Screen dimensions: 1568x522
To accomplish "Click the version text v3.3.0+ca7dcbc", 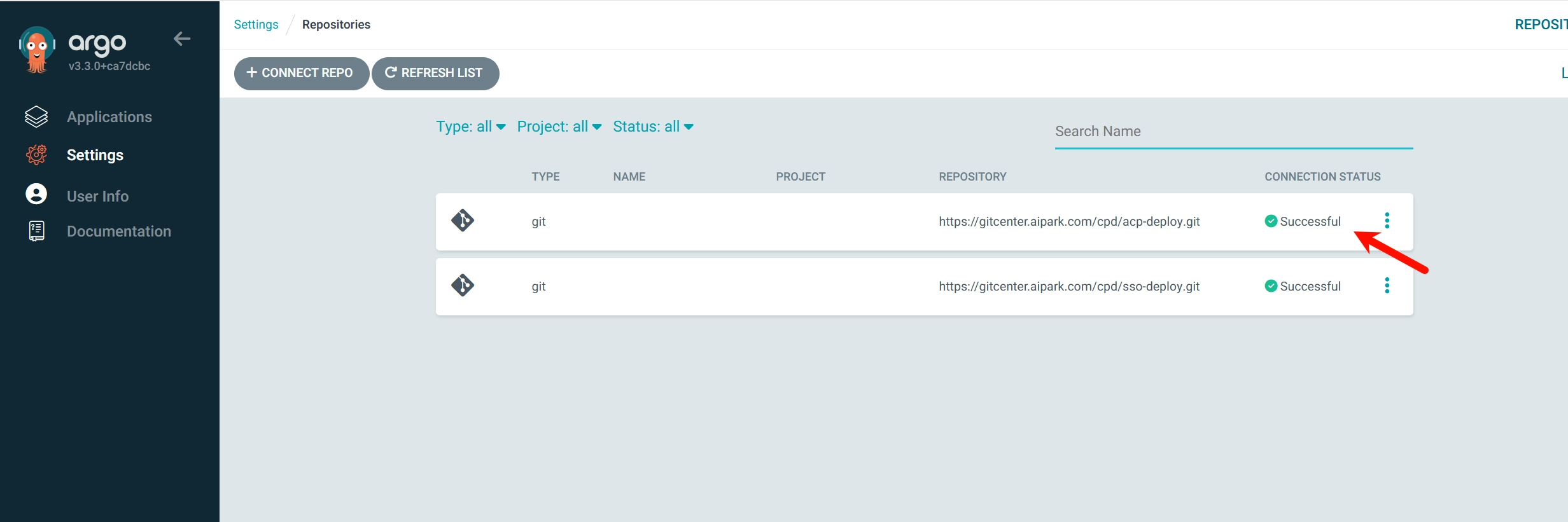I will tap(109, 66).
